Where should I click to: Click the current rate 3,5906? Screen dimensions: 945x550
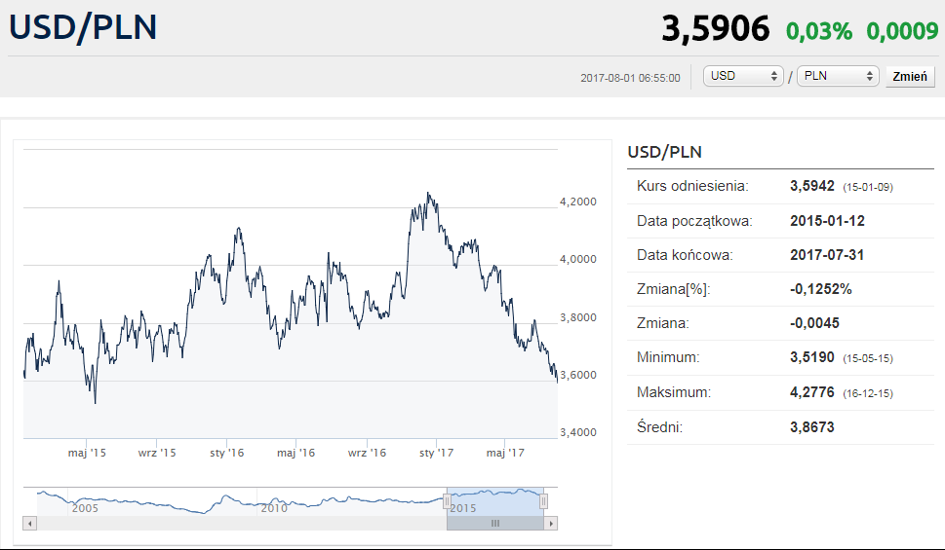point(715,29)
